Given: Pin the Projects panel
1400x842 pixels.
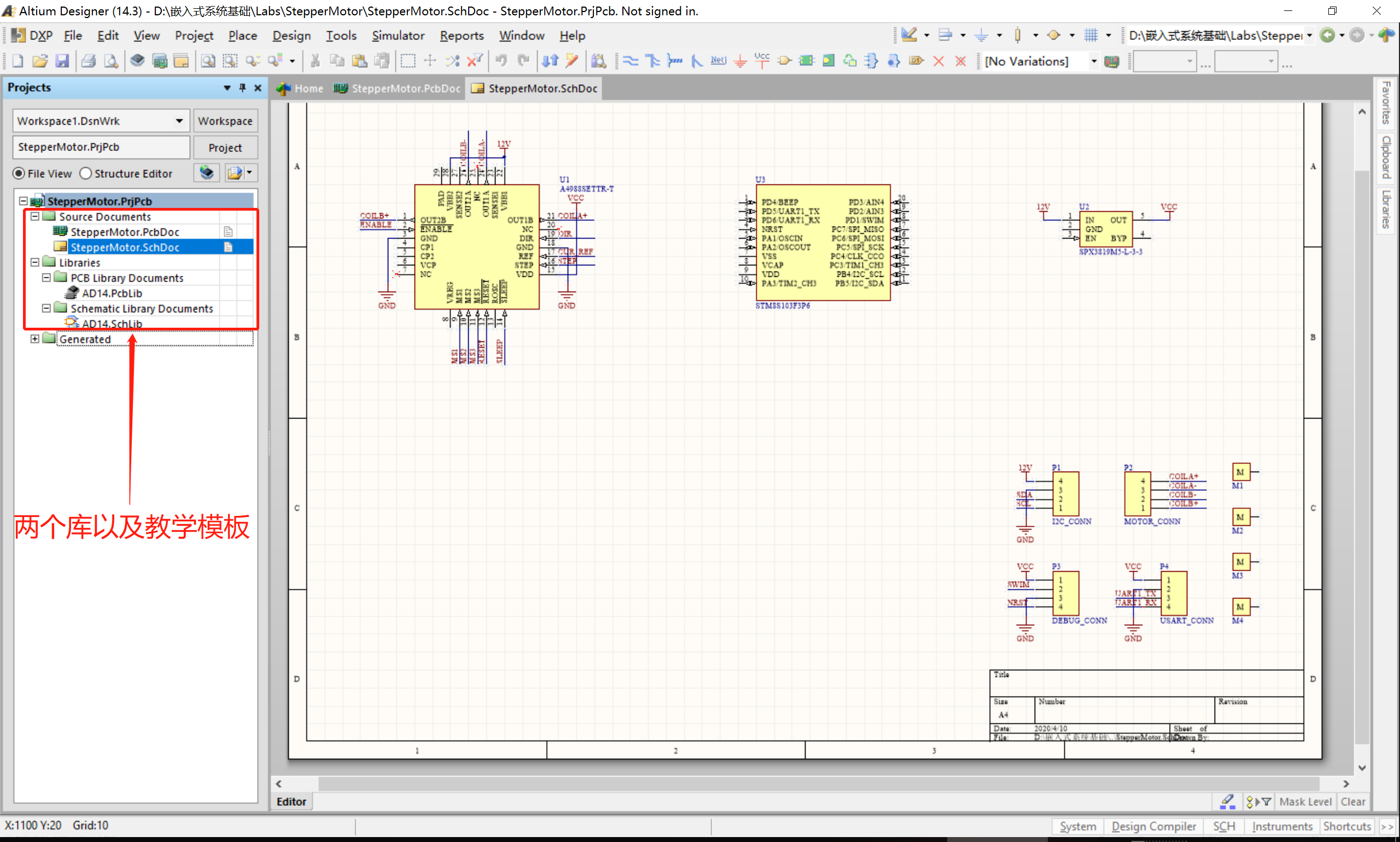Looking at the screenshot, I should (x=243, y=88).
